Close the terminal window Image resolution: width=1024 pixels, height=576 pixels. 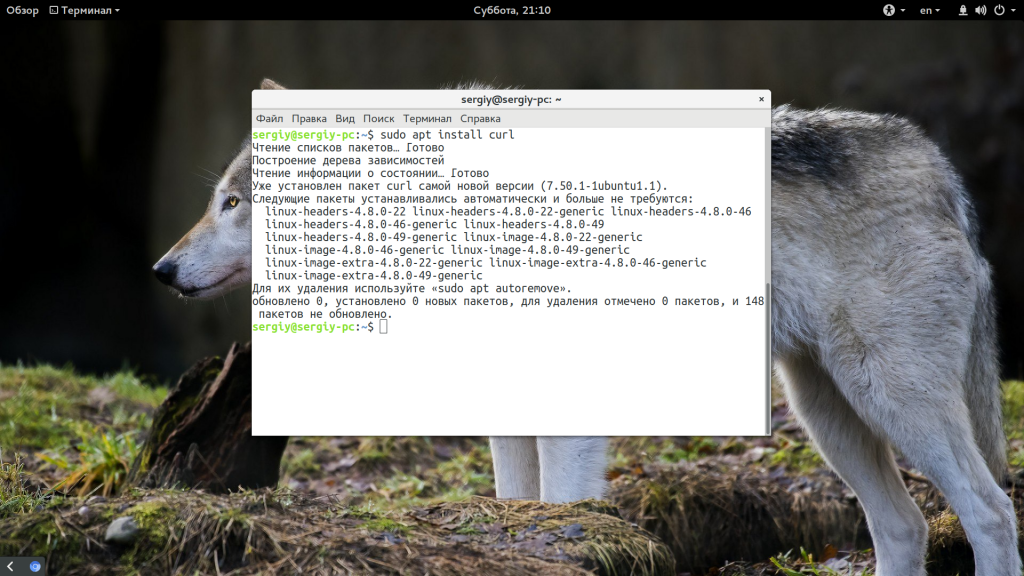coord(761,98)
